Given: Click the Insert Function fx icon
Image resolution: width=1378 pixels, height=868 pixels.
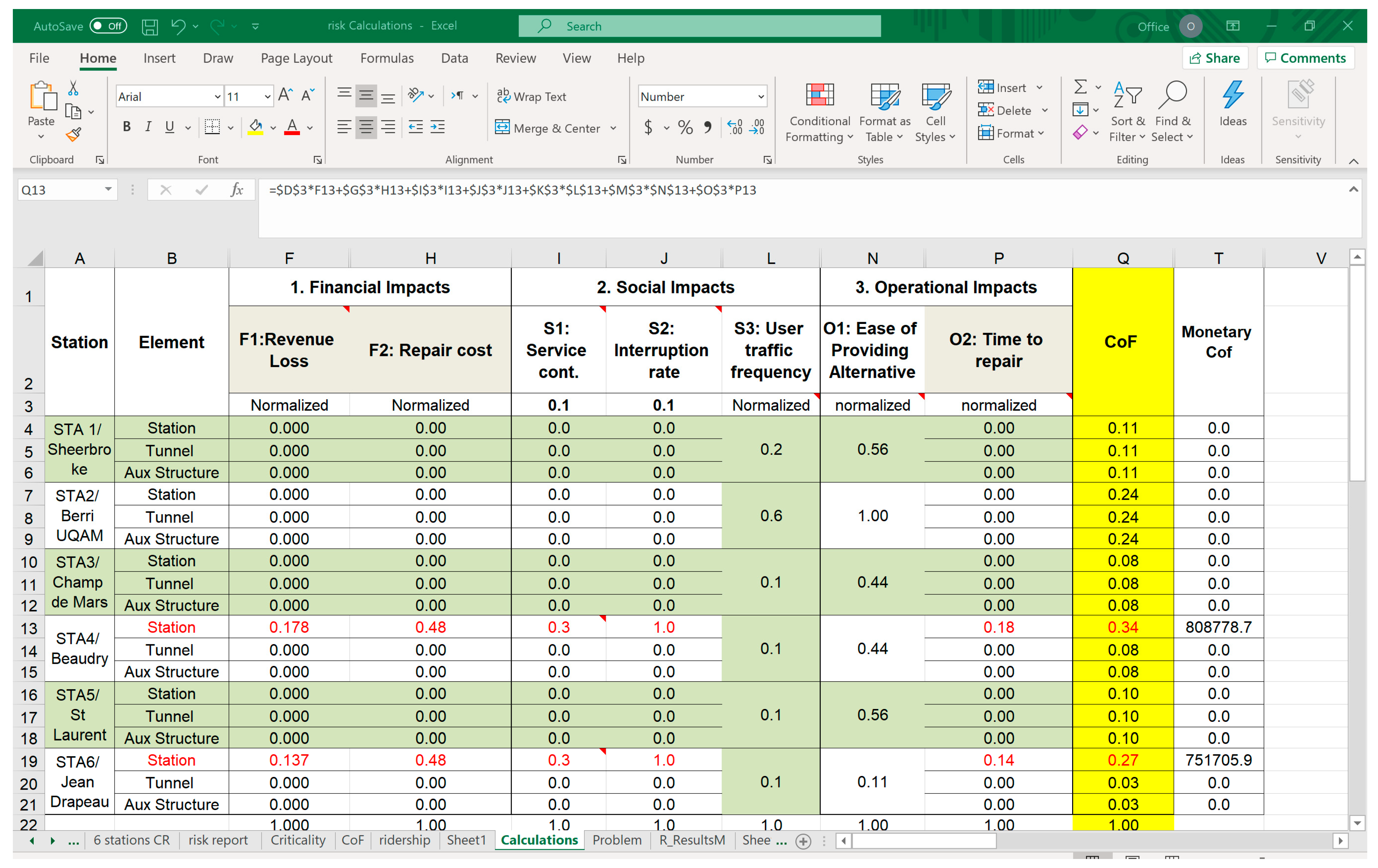Looking at the screenshot, I should tap(236, 190).
